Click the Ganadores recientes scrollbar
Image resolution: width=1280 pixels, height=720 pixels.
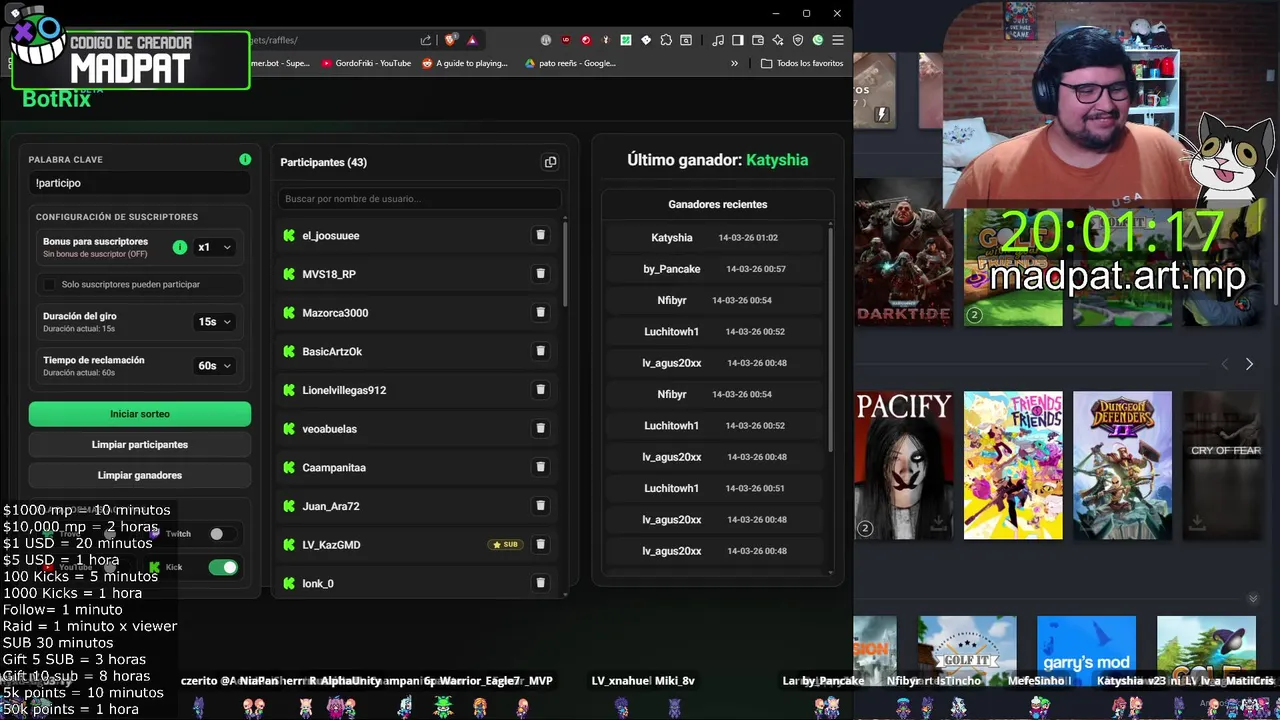(x=831, y=338)
